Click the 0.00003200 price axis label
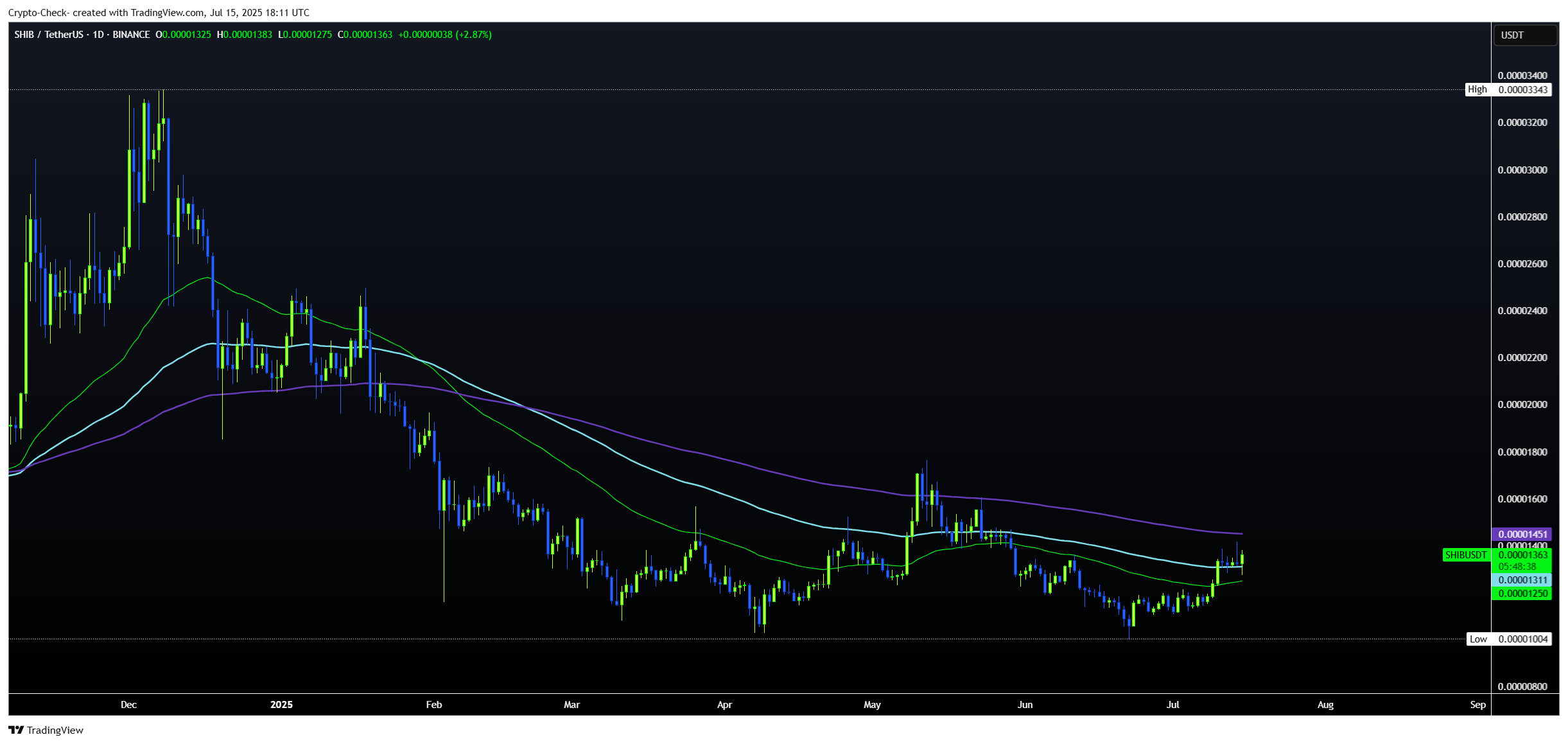The width and height of the screenshot is (1568, 744). (x=1522, y=123)
